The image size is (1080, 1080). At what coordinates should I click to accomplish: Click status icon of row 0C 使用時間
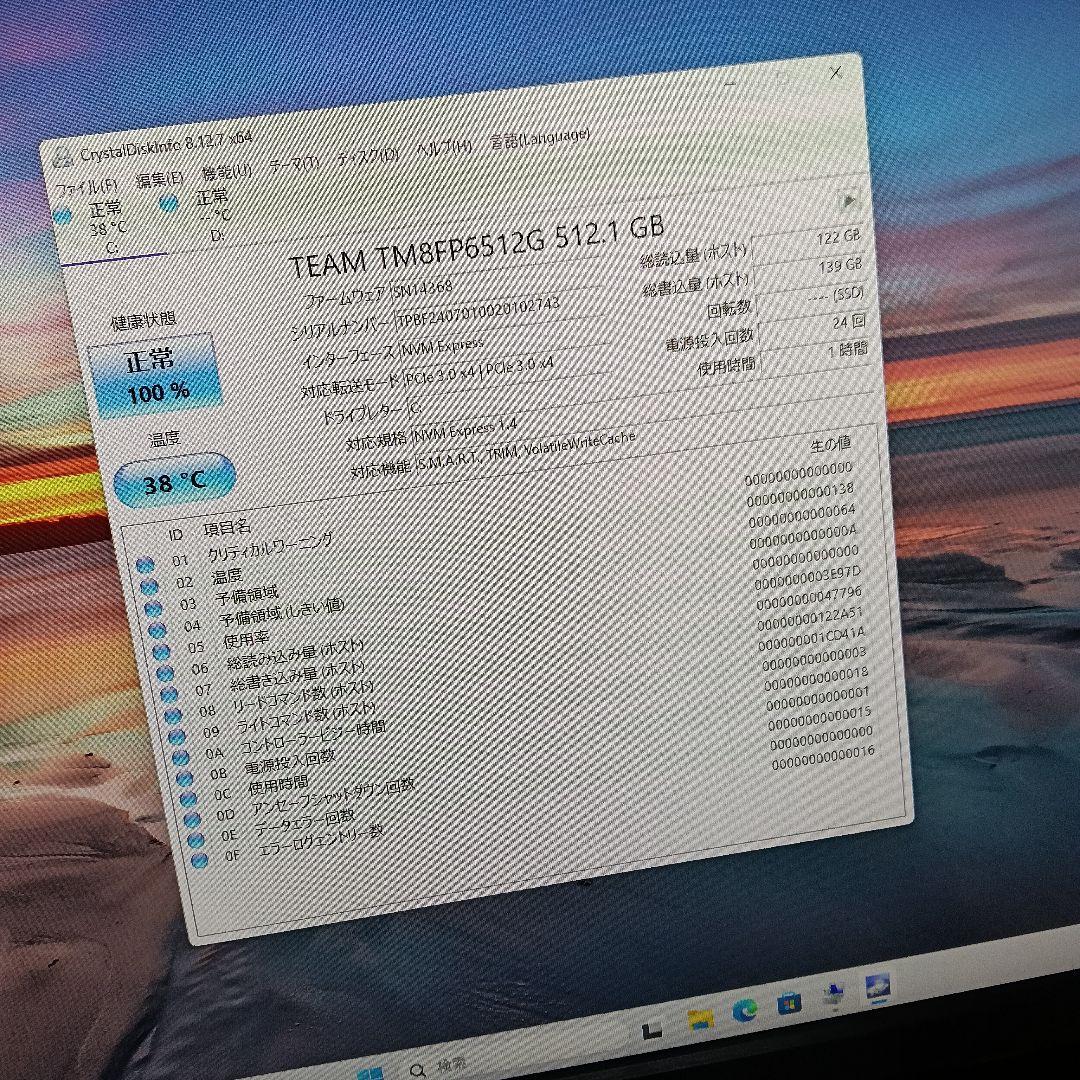pos(188,800)
